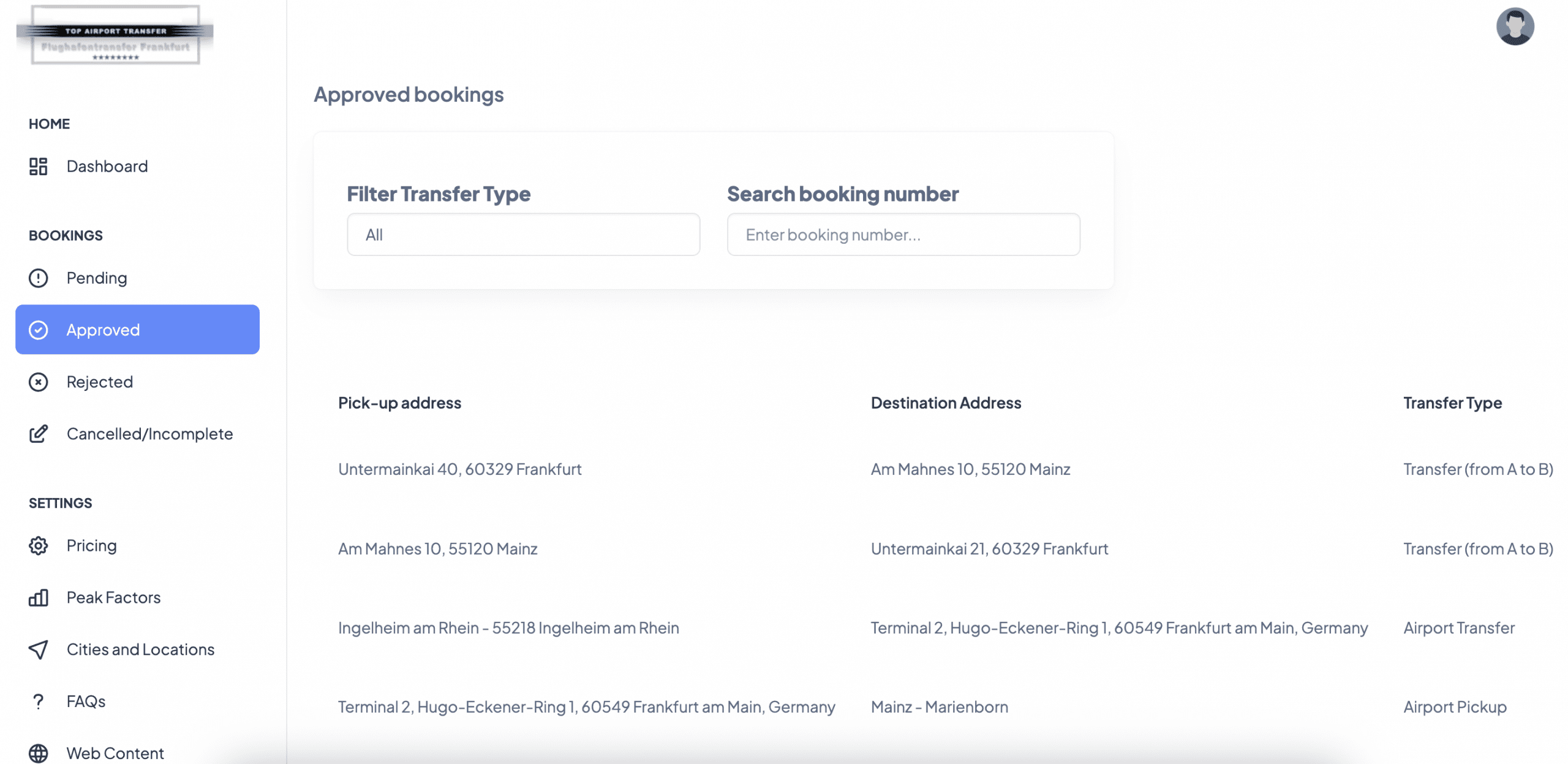Click the Web Content globe icon

pos(38,753)
